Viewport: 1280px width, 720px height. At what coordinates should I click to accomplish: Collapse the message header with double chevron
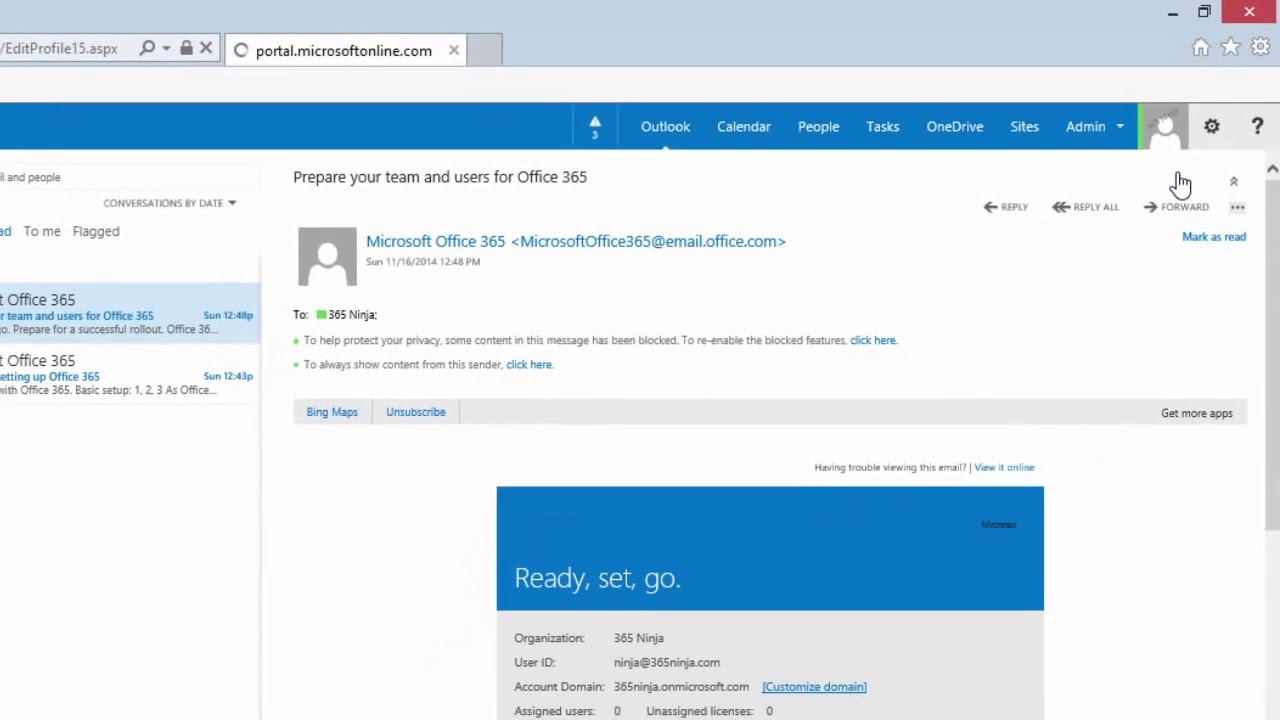(1233, 181)
